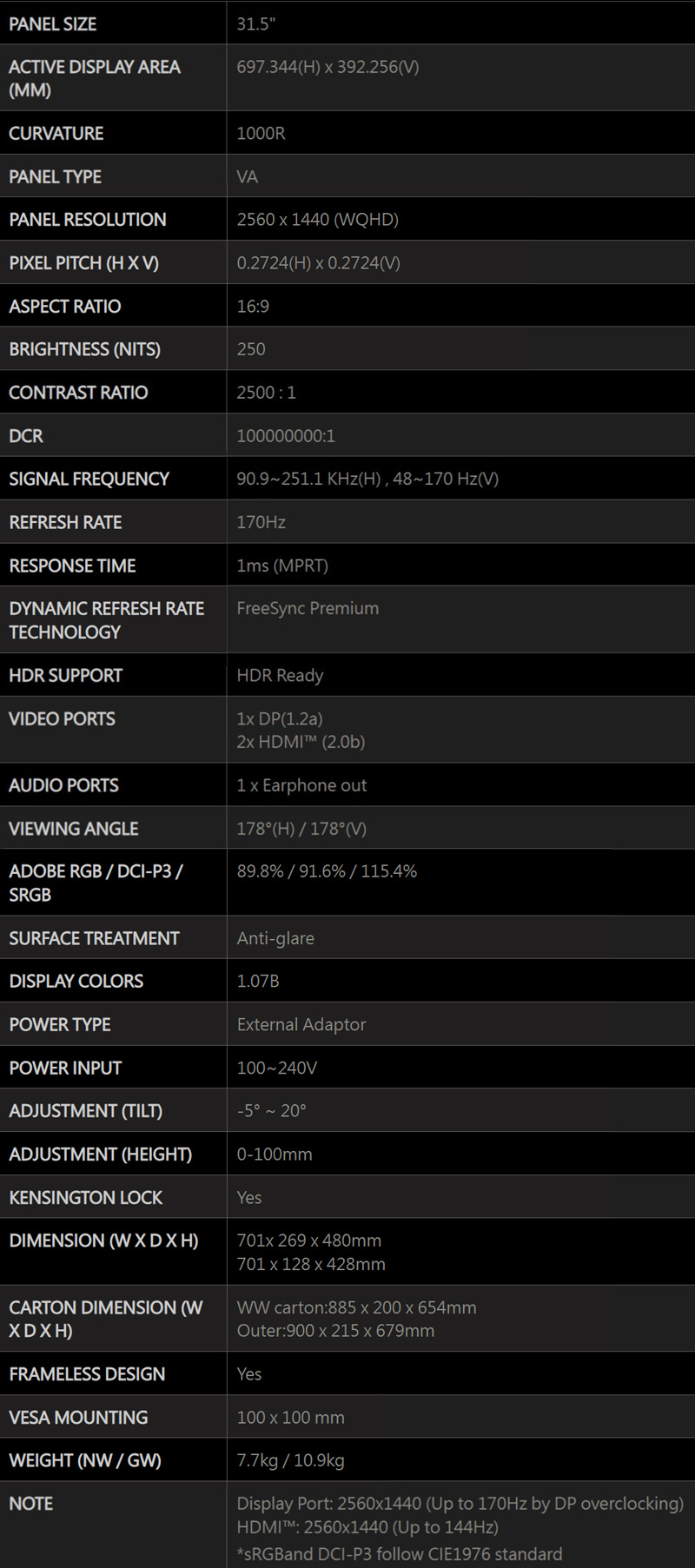
Task: Click the PANEL TYPE label
Action: click(55, 176)
